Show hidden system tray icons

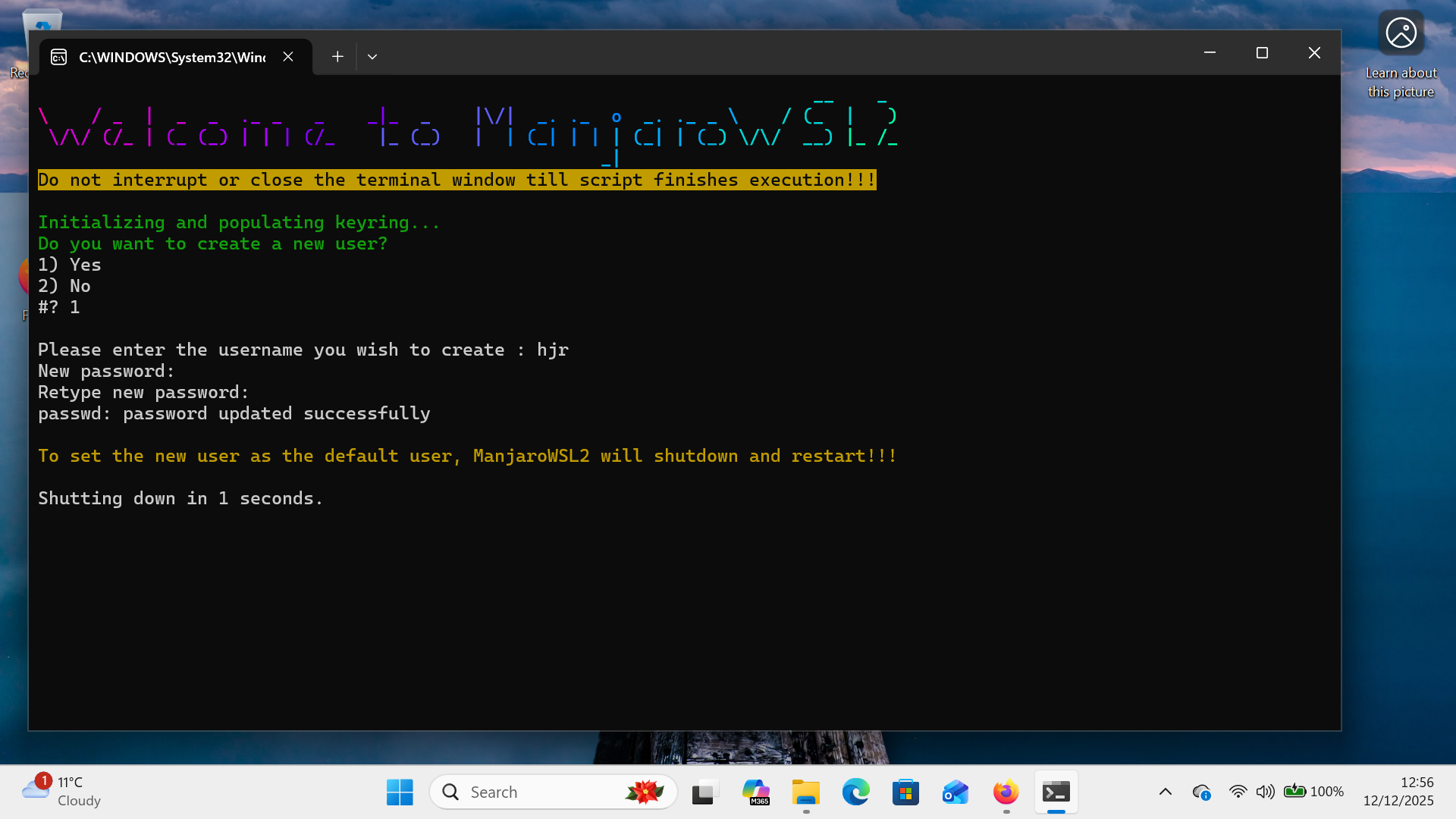pyautogui.click(x=1166, y=792)
